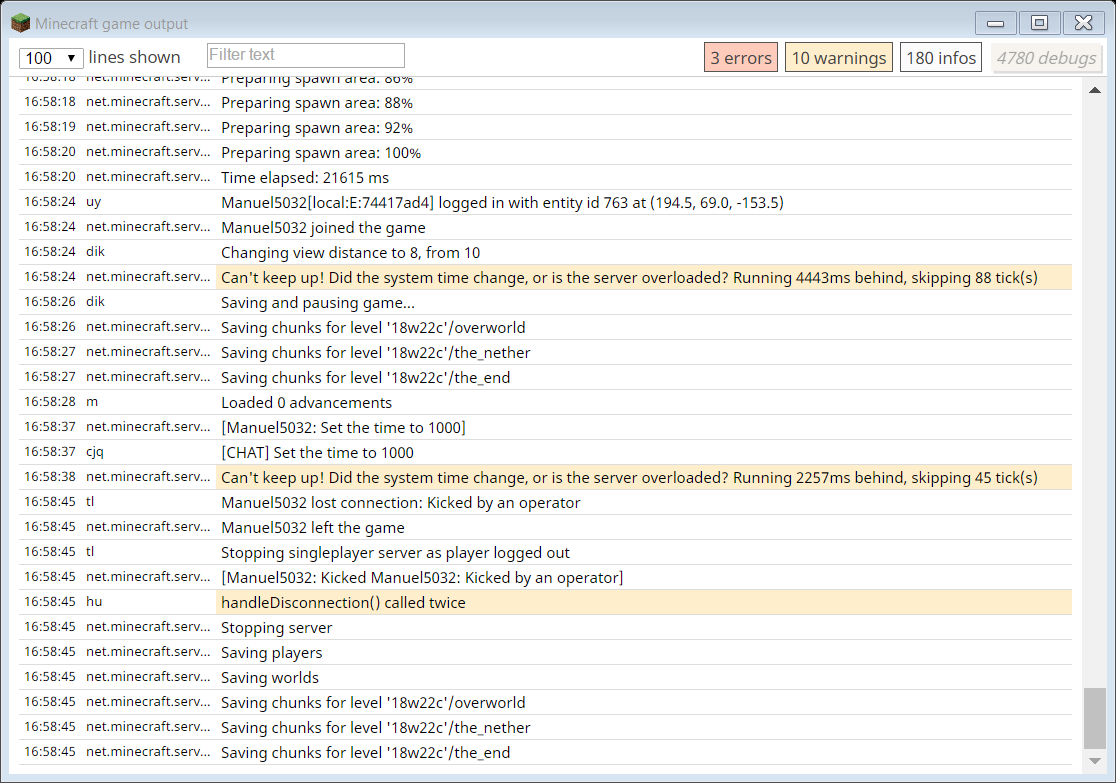Viewport: 1116px width, 783px height.
Task: Click the 'Loaded 0 advancements' log entry
Action: click(306, 403)
